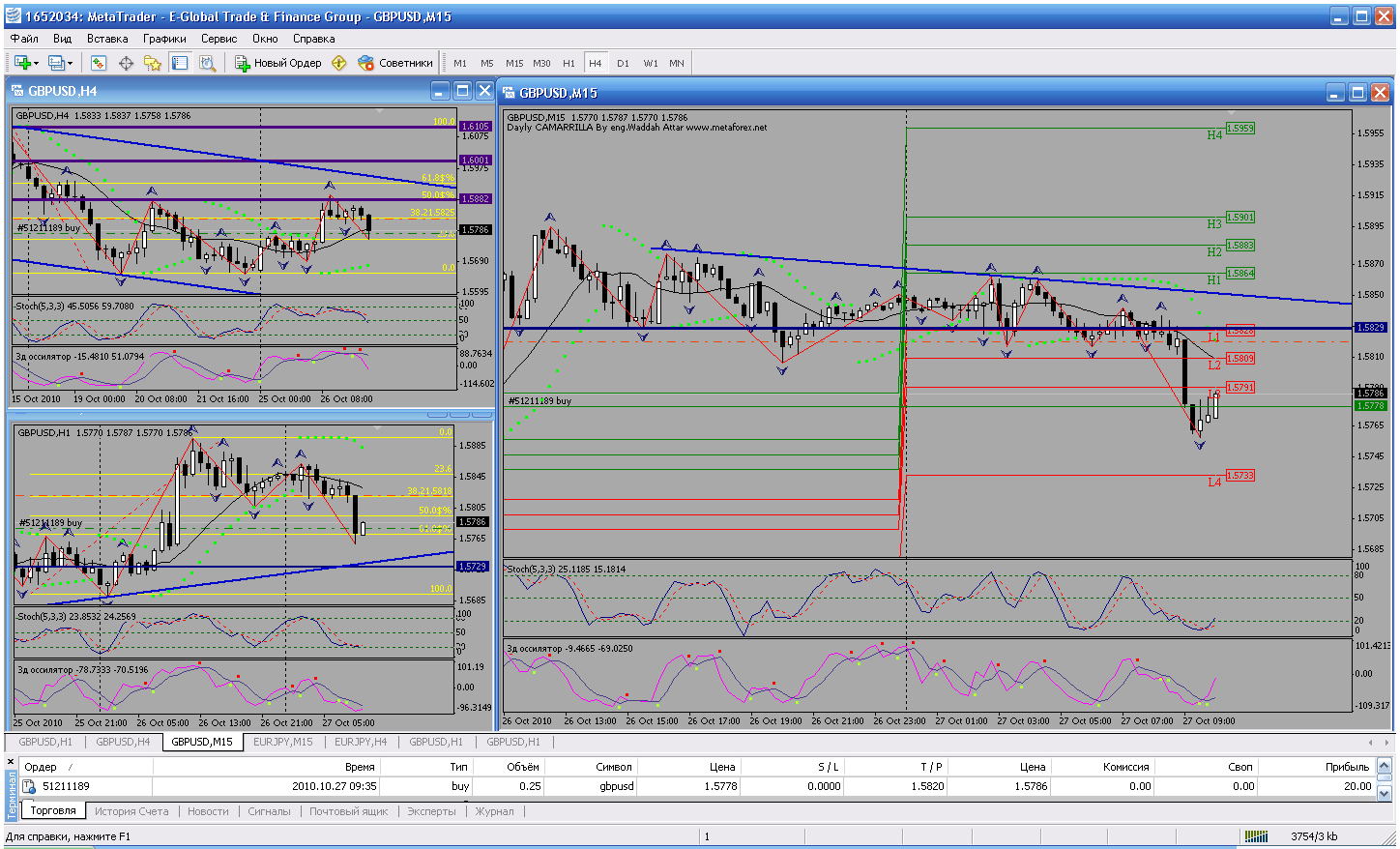Open the История Счета terminal tab
The image size is (1400, 849).
(131, 811)
